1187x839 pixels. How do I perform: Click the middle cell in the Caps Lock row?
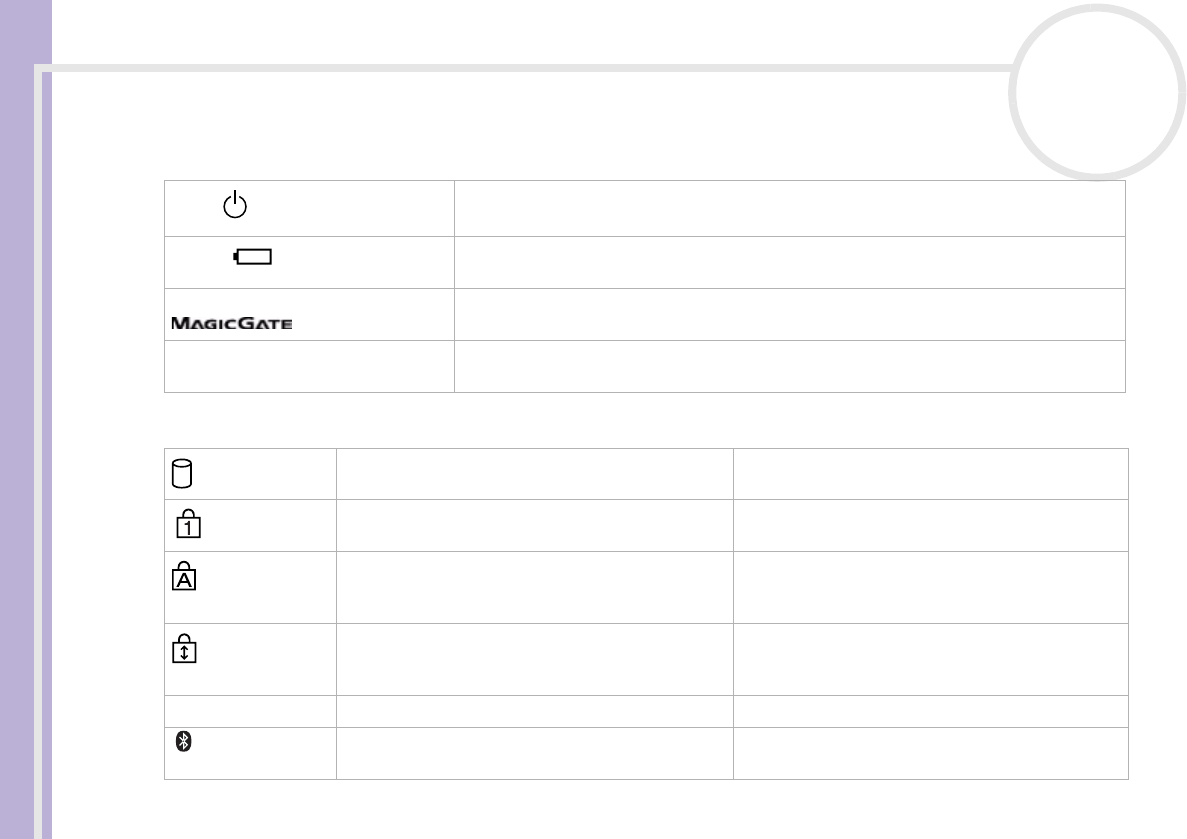(534, 587)
